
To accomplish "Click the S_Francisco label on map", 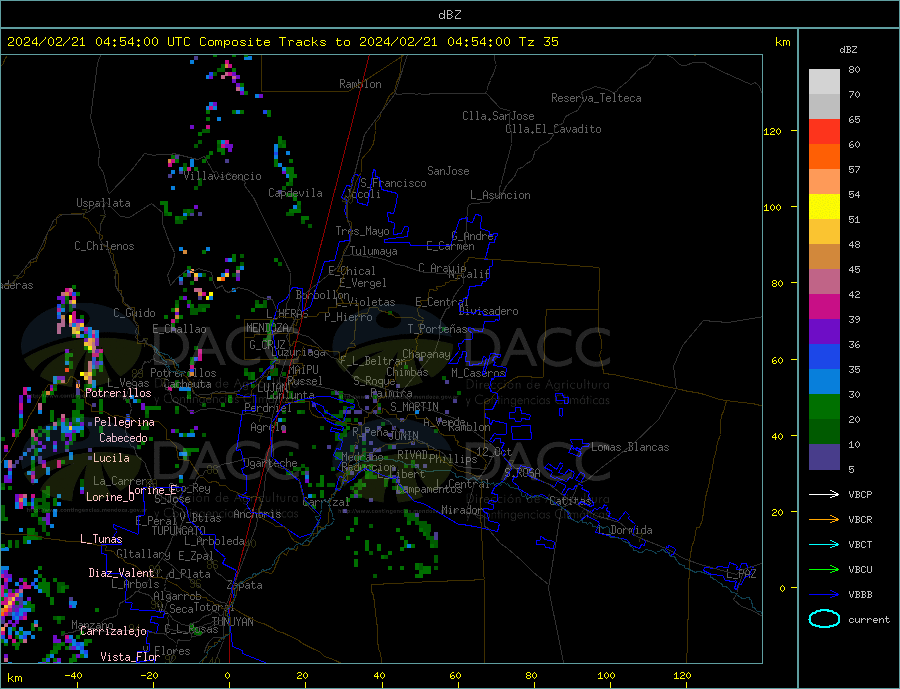I will [x=393, y=183].
